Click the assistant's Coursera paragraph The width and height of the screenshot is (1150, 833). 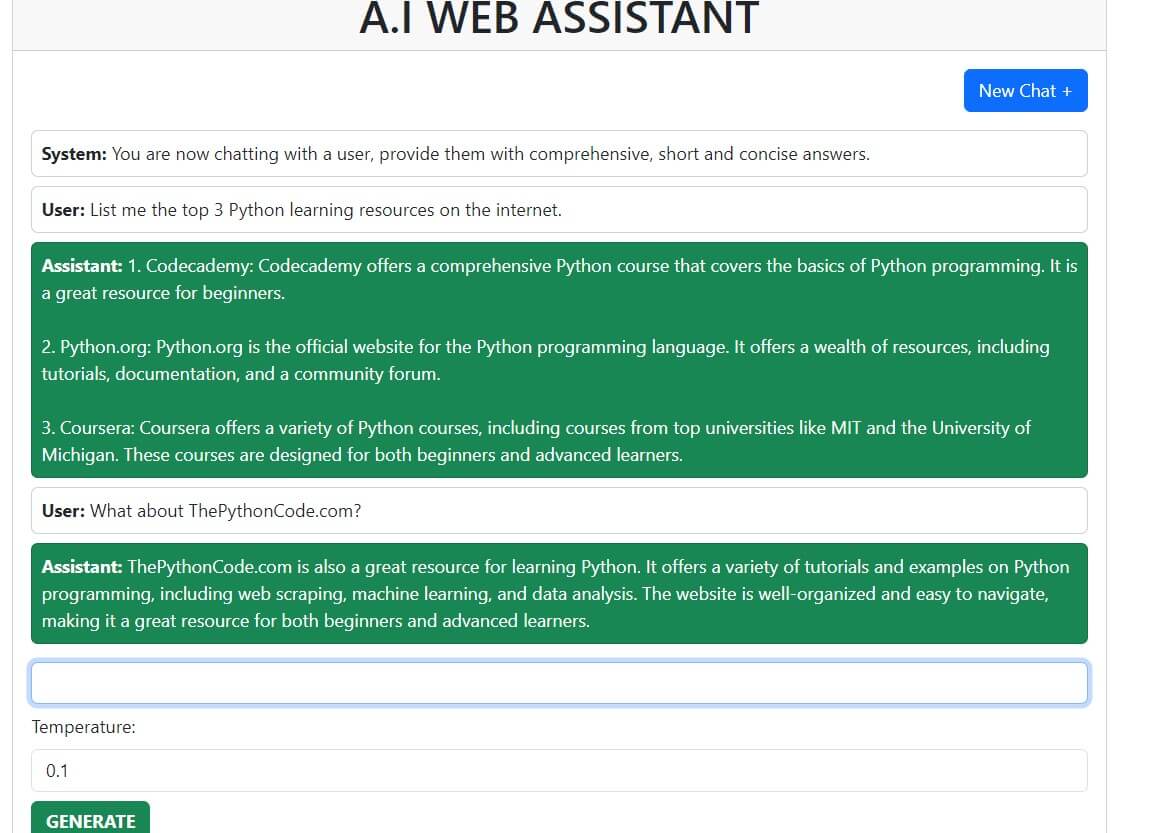[536, 441]
